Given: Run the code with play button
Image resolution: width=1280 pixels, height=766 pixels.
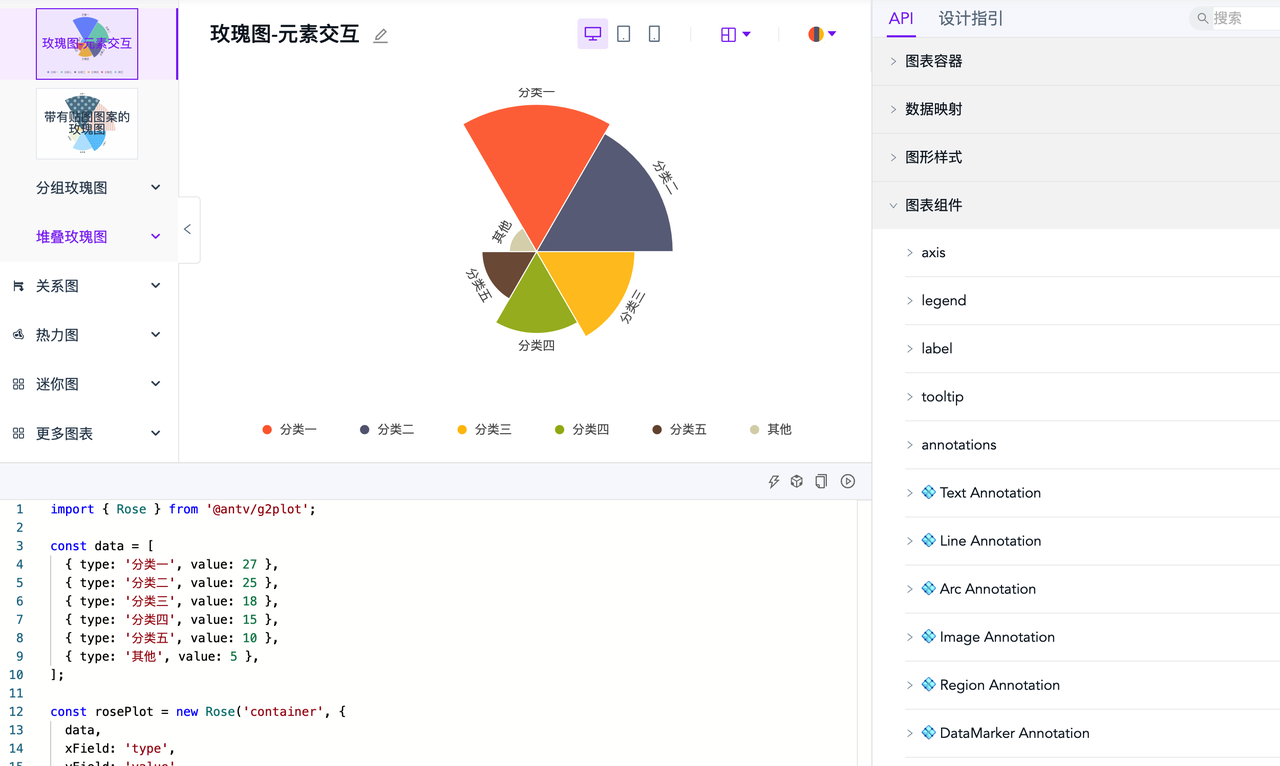Looking at the screenshot, I should click(848, 481).
